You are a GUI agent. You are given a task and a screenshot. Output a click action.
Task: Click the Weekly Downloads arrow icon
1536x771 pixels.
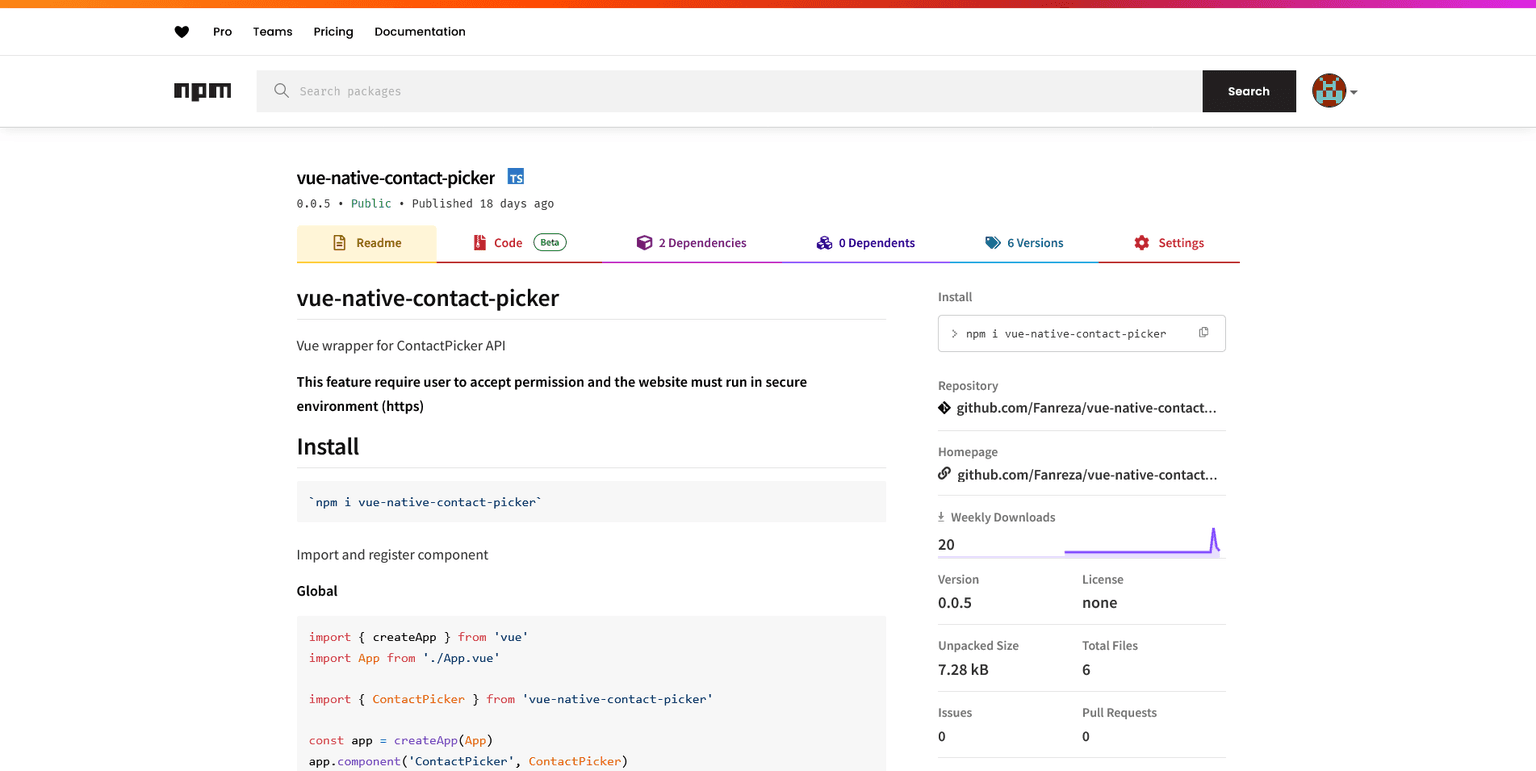tap(941, 515)
